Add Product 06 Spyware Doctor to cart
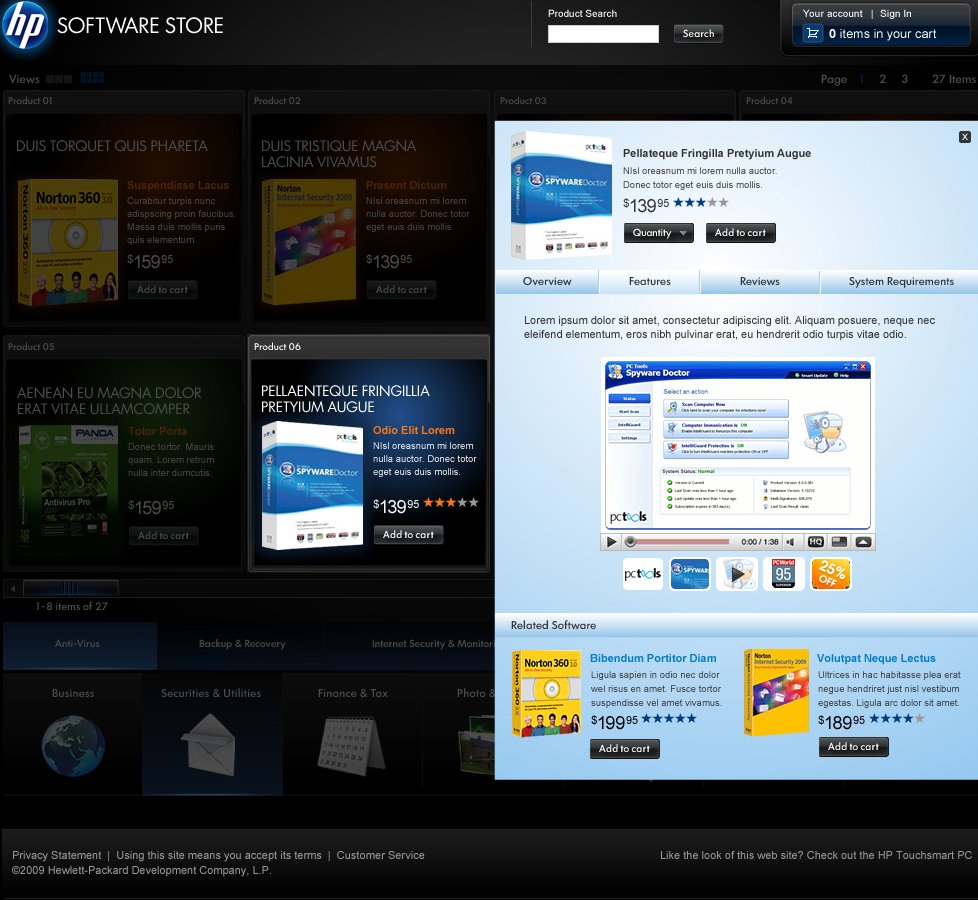The width and height of the screenshot is (978, 900). [409, 535]
